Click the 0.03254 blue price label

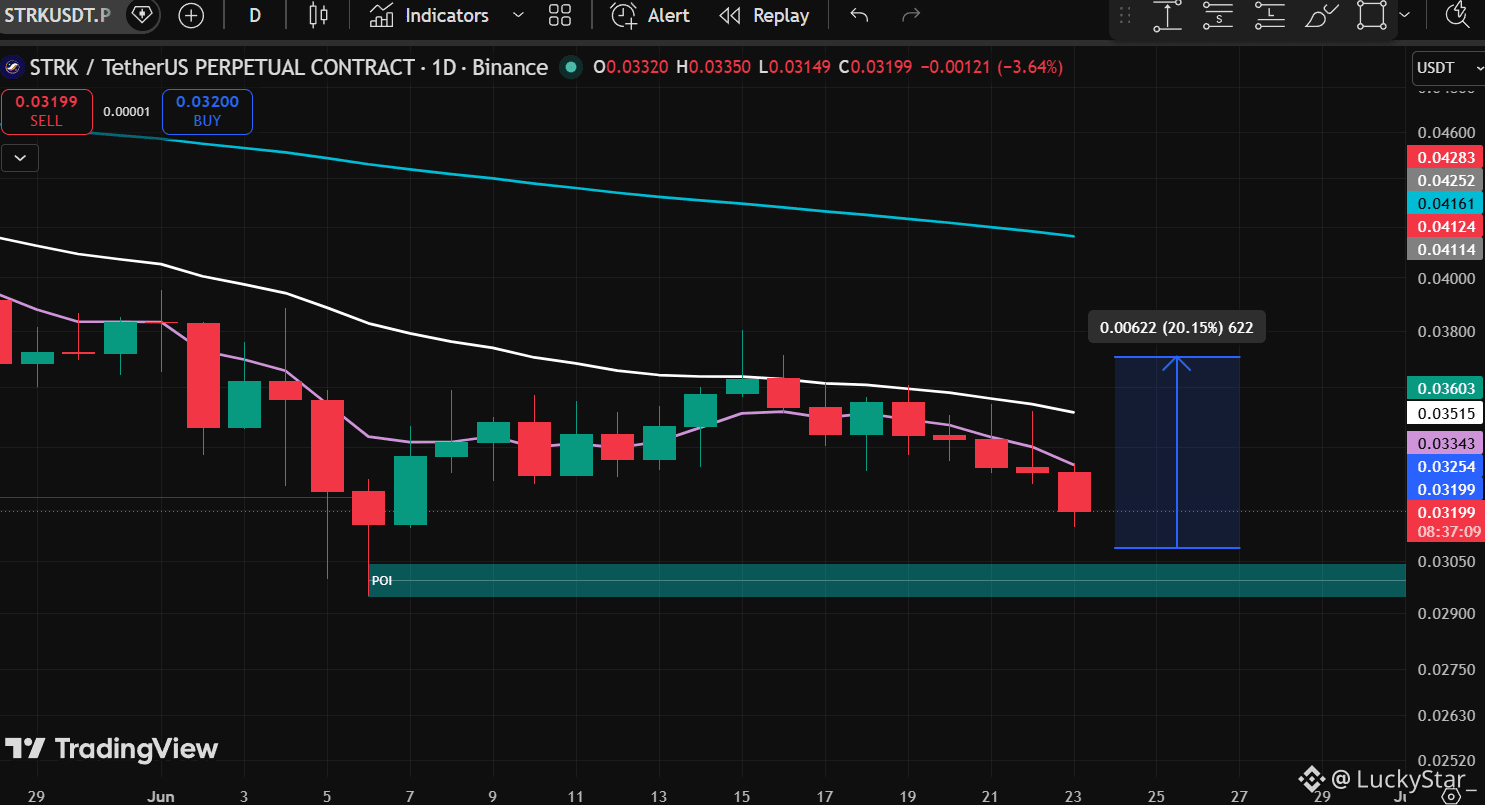1445,466
